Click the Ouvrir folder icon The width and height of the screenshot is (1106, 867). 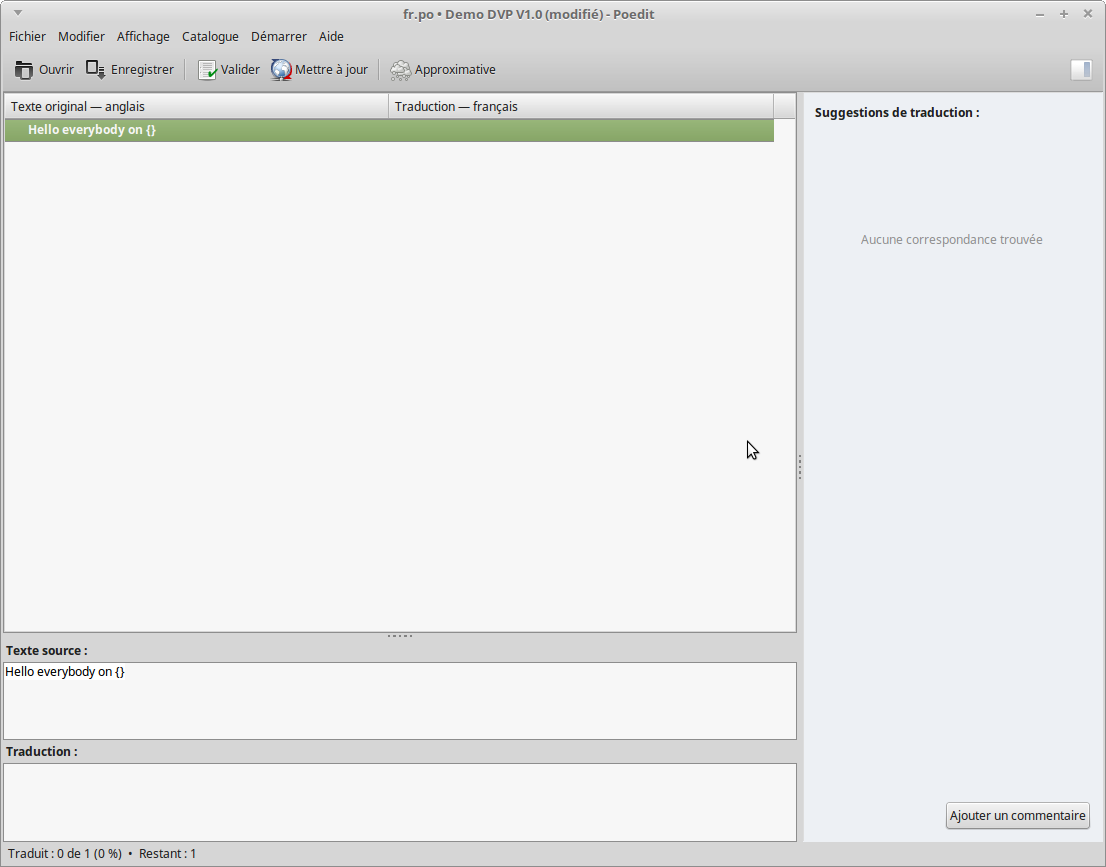(x=24, y=70)
